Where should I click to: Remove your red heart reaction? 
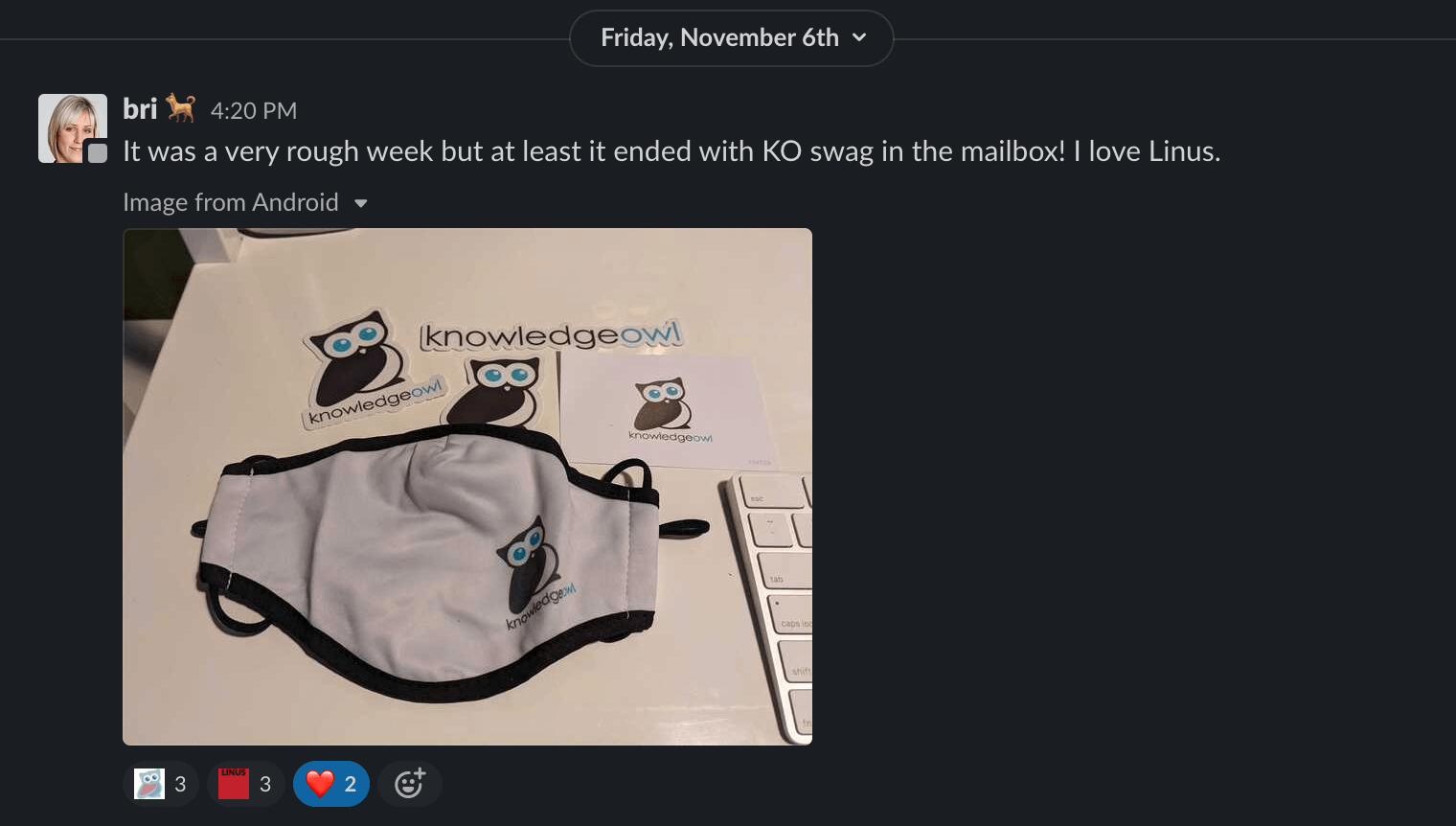pos(330,784)
